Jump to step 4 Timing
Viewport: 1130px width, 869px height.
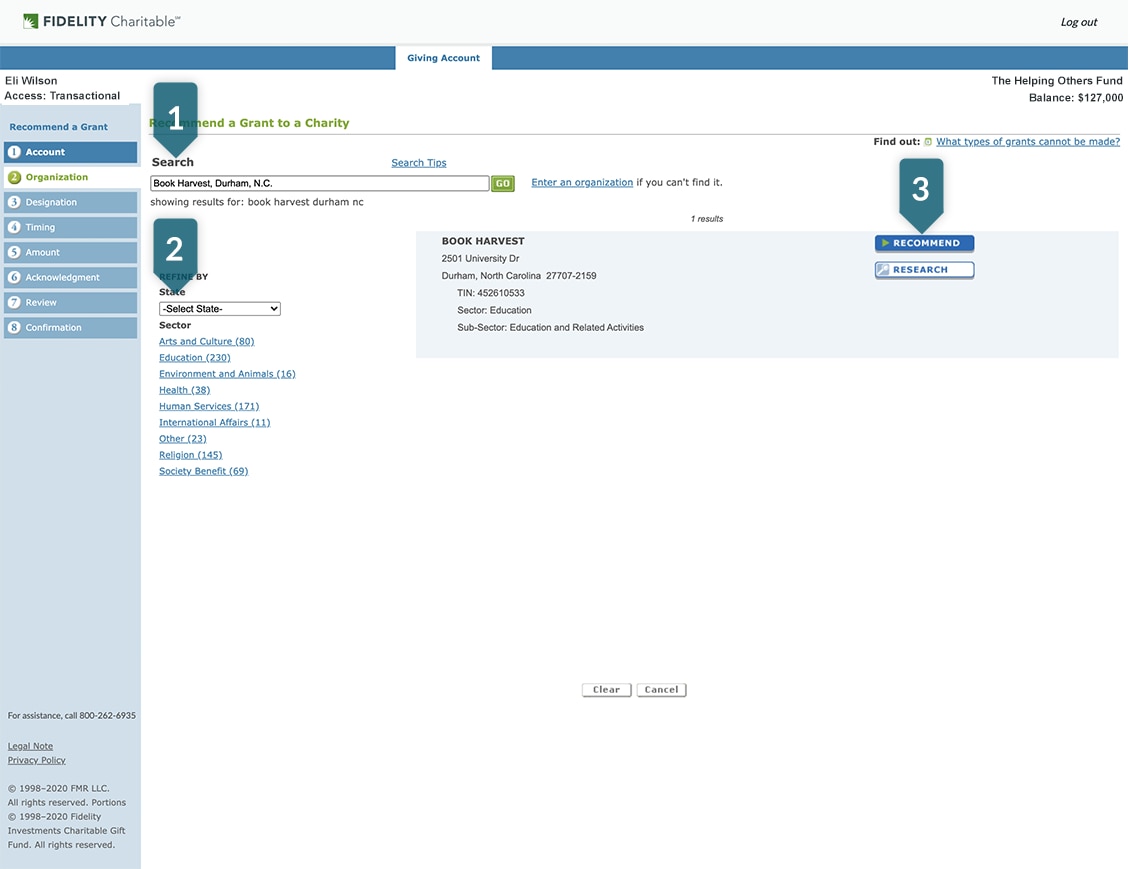tap(71, 227)
